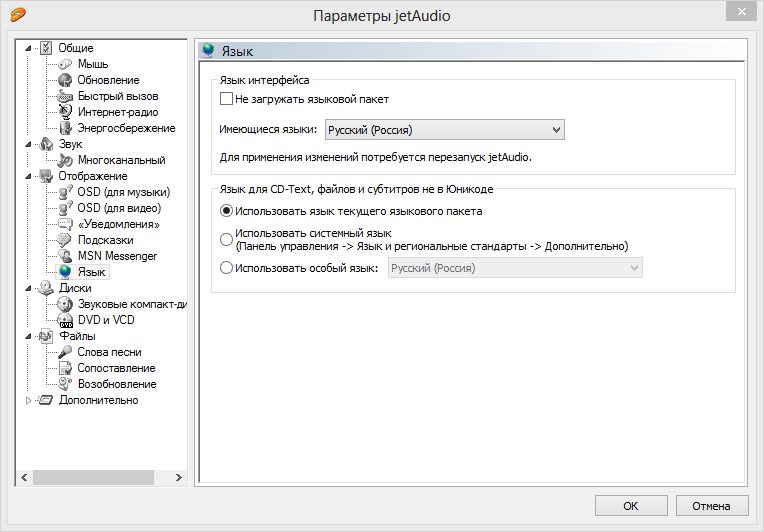The width and height of the screenshot is (764, 532).
Task: Click the icon beside OSD (для музыки)
Action: 65,192
